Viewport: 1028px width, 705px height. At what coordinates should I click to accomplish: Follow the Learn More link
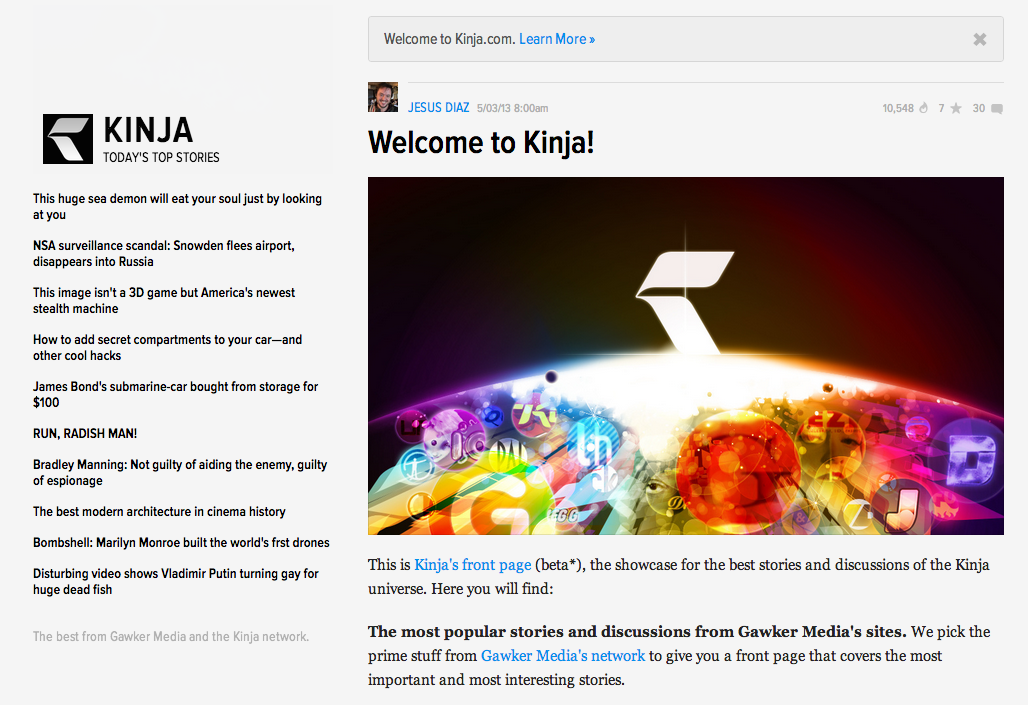pos(557,39)
